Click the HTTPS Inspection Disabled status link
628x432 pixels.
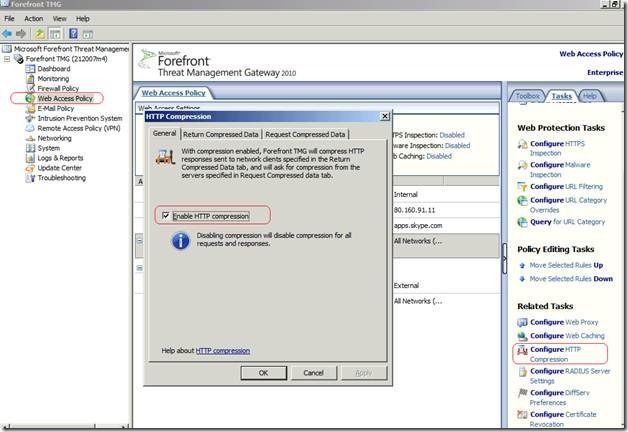click(452, 135)
